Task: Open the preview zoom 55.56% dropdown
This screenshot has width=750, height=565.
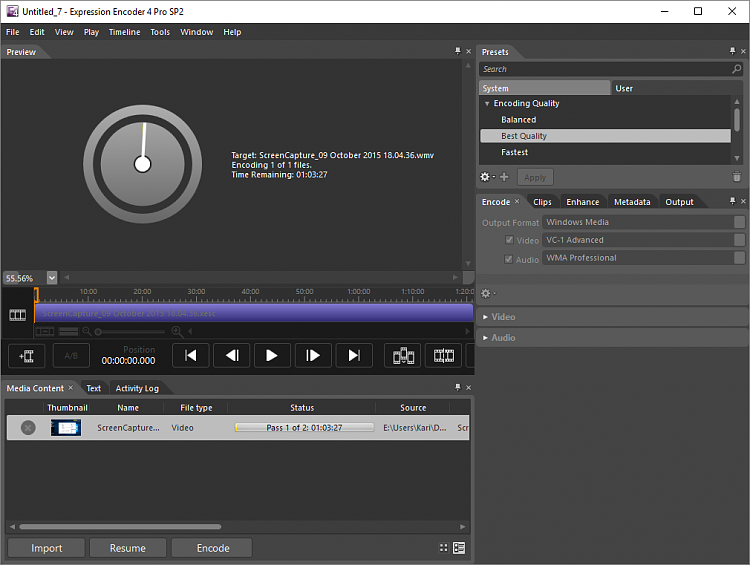Action: point(52,277)
